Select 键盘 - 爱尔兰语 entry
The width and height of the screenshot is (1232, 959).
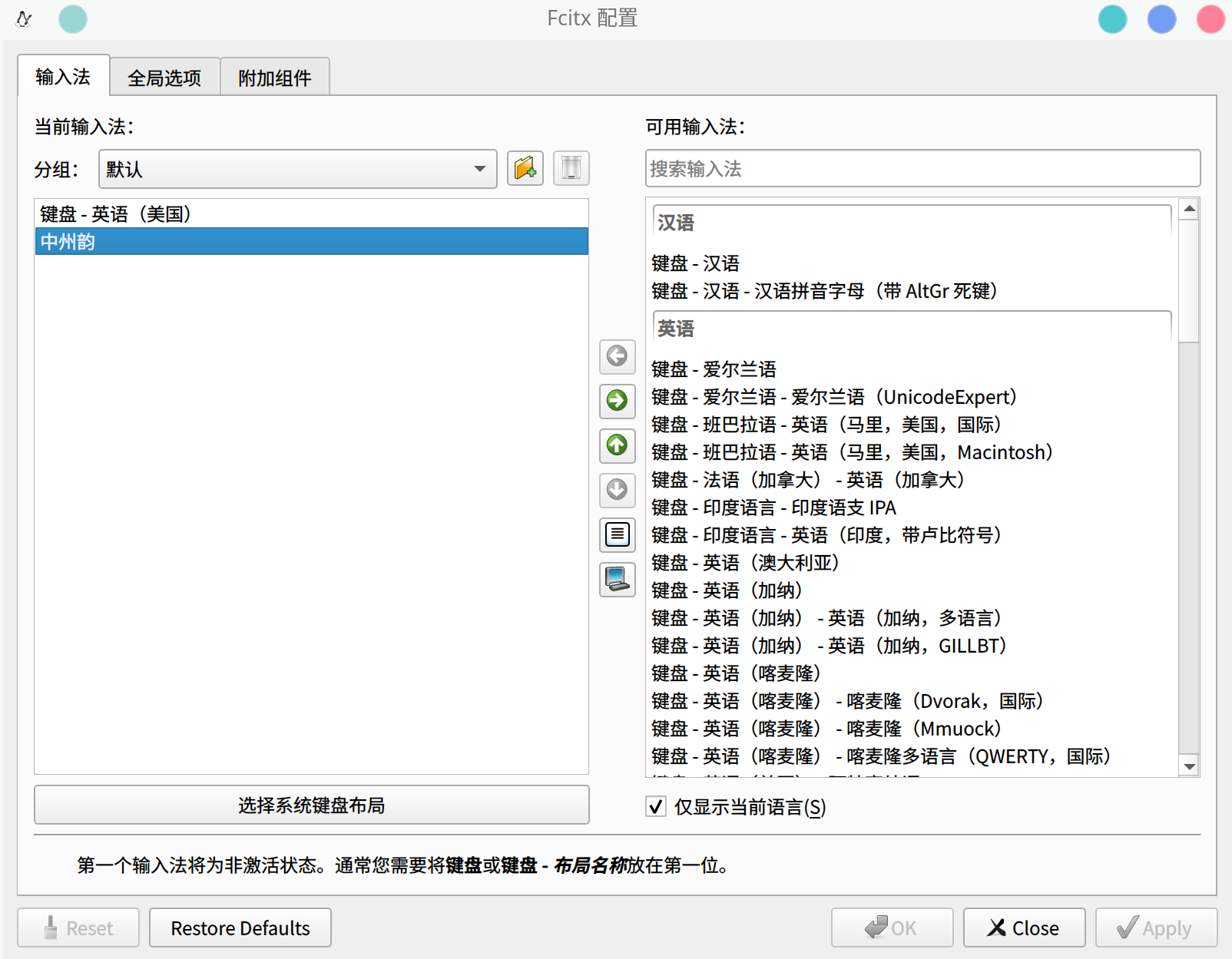pos(912,369)
